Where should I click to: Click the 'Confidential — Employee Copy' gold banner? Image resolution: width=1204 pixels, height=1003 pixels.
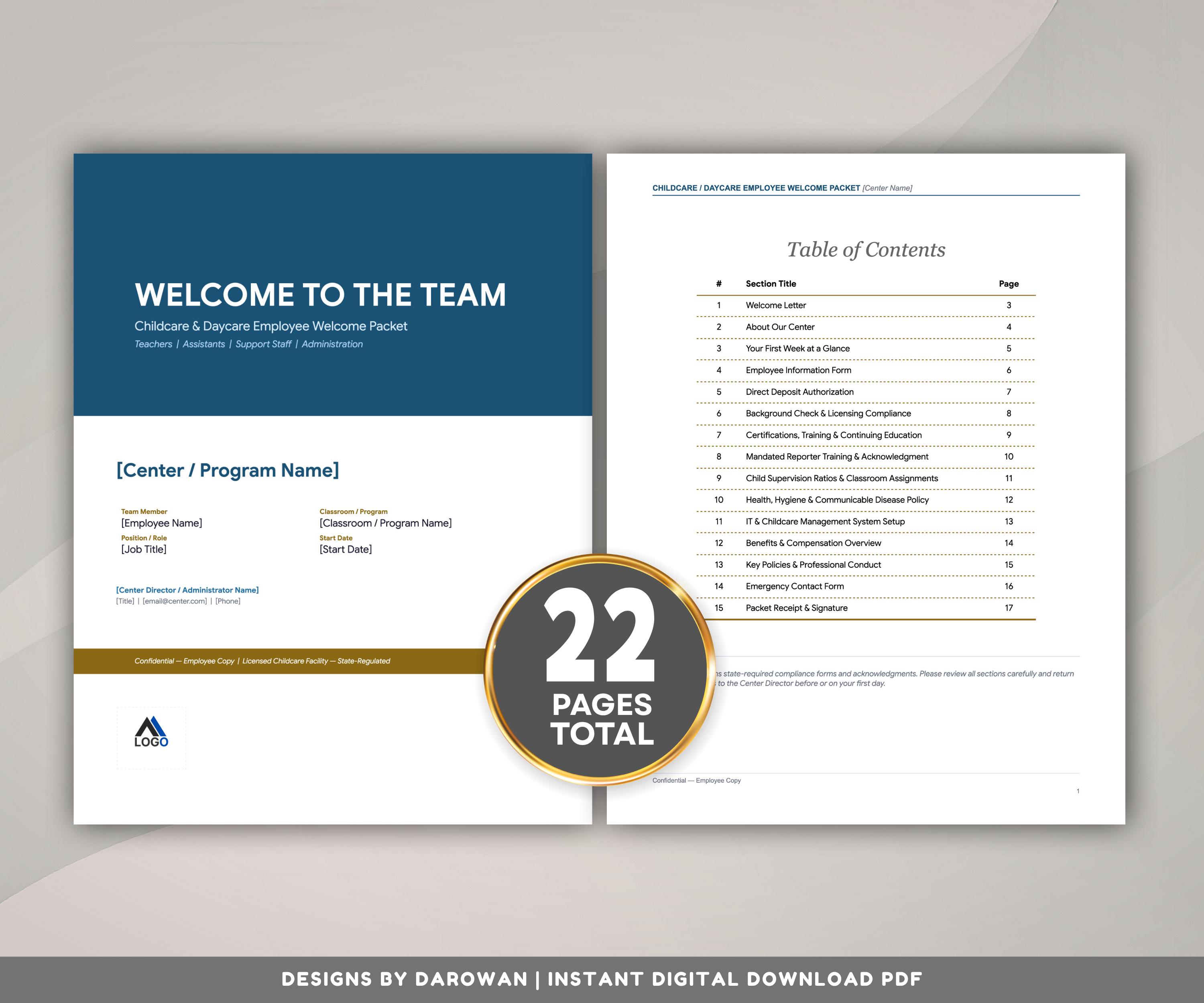pos(279,661)
